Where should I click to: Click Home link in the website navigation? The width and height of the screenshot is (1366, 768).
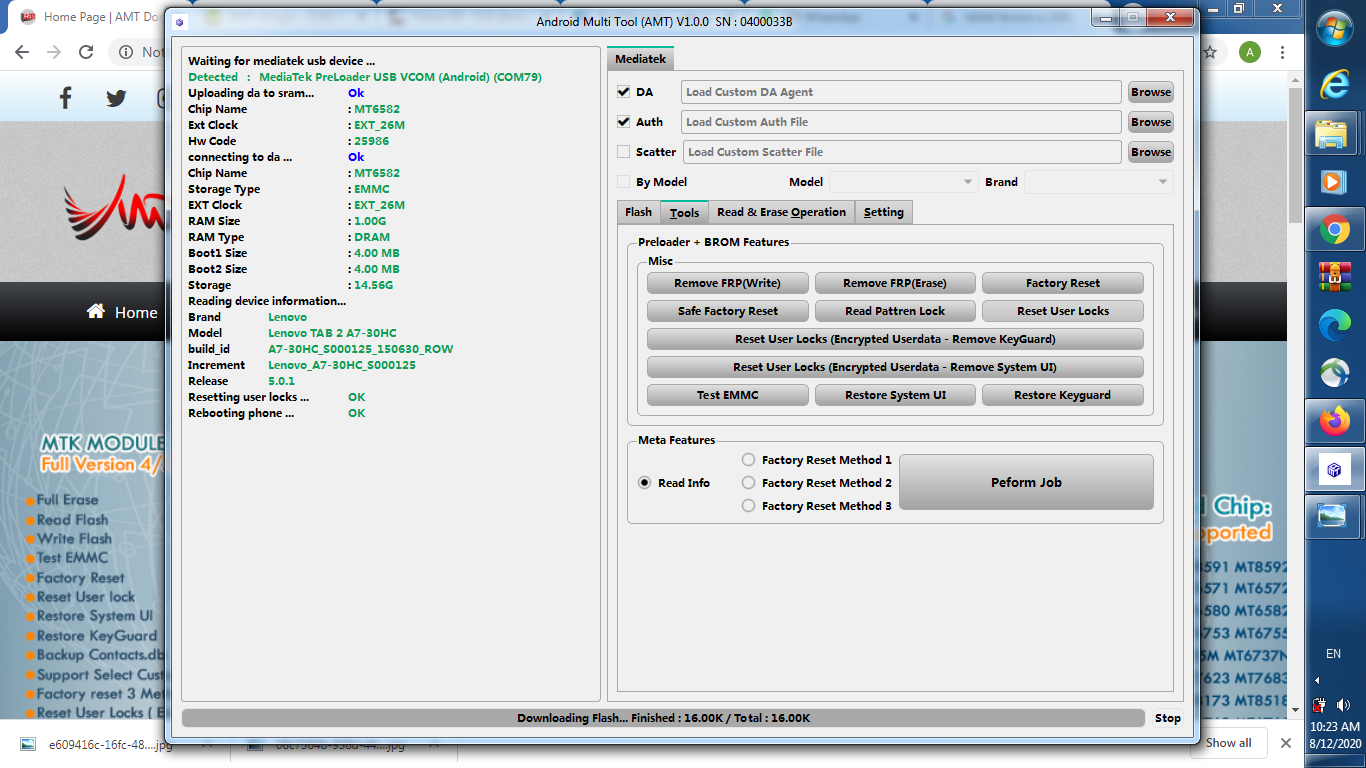[x=136, y=312]
